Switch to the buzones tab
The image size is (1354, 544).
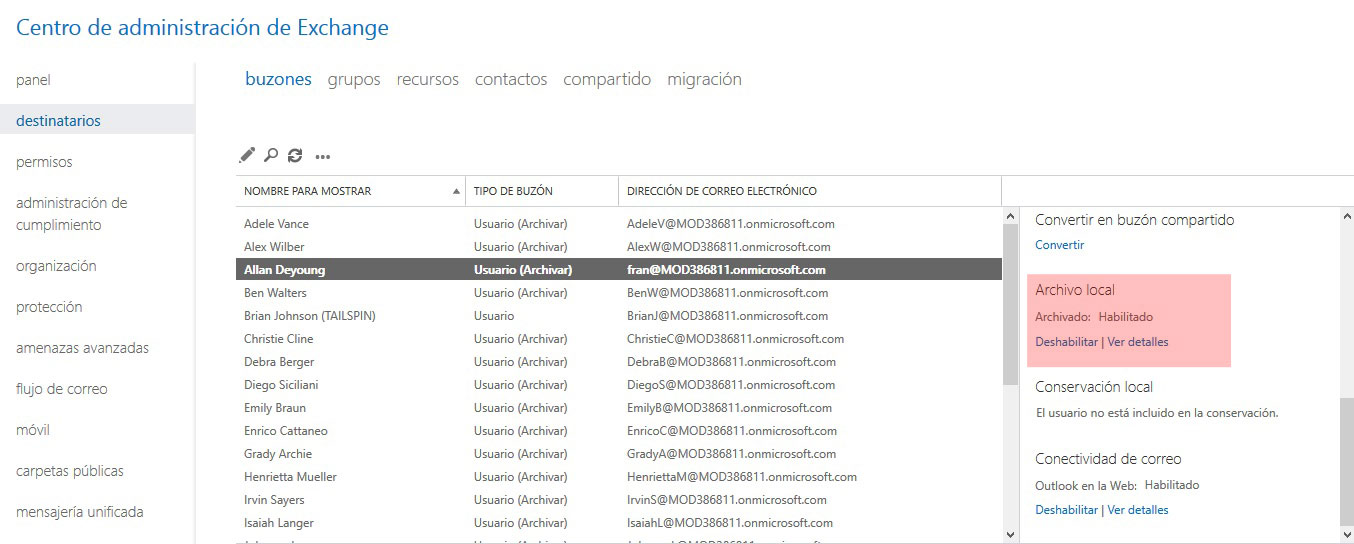point(278,79)
